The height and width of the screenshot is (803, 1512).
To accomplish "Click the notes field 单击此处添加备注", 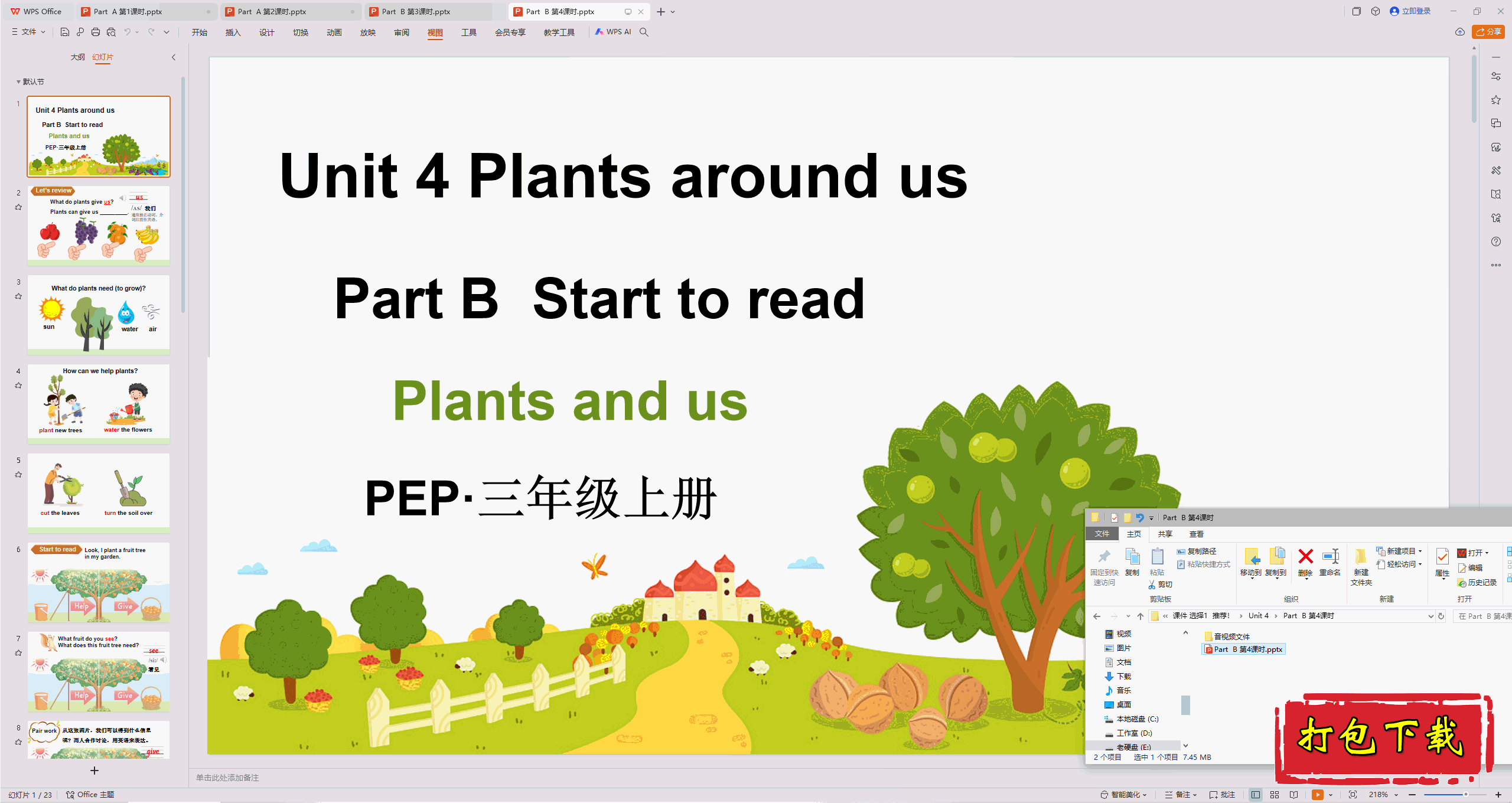I will click(x=227, y=778).
